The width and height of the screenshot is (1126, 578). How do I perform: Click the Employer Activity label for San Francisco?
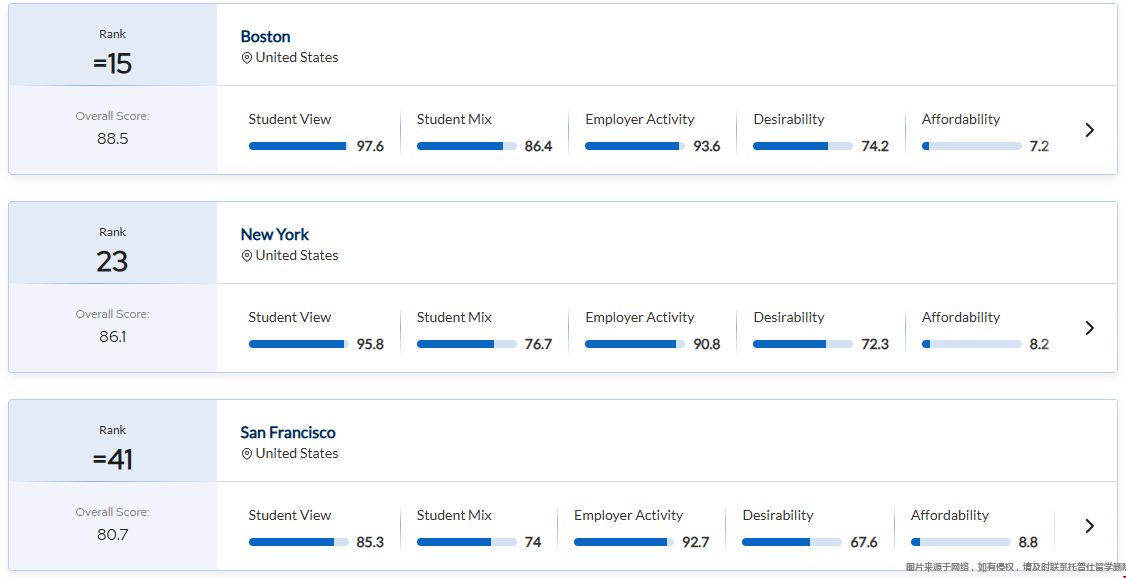[x=628, y=515]
